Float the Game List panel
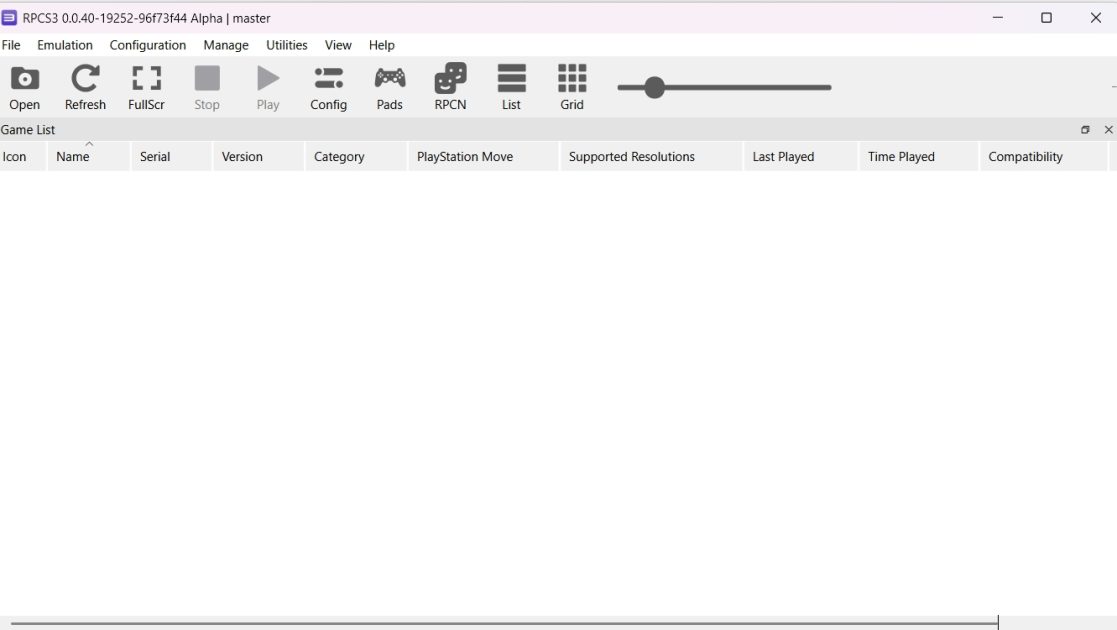Image resolution: width=1117 pixels, height=630 pixels. coord(1085,130)
